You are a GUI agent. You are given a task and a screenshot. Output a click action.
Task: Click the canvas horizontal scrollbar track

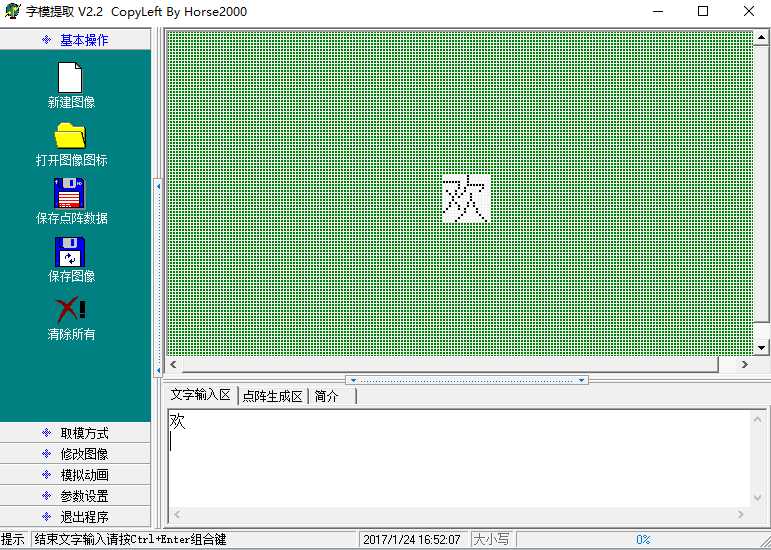pos(450,364)
